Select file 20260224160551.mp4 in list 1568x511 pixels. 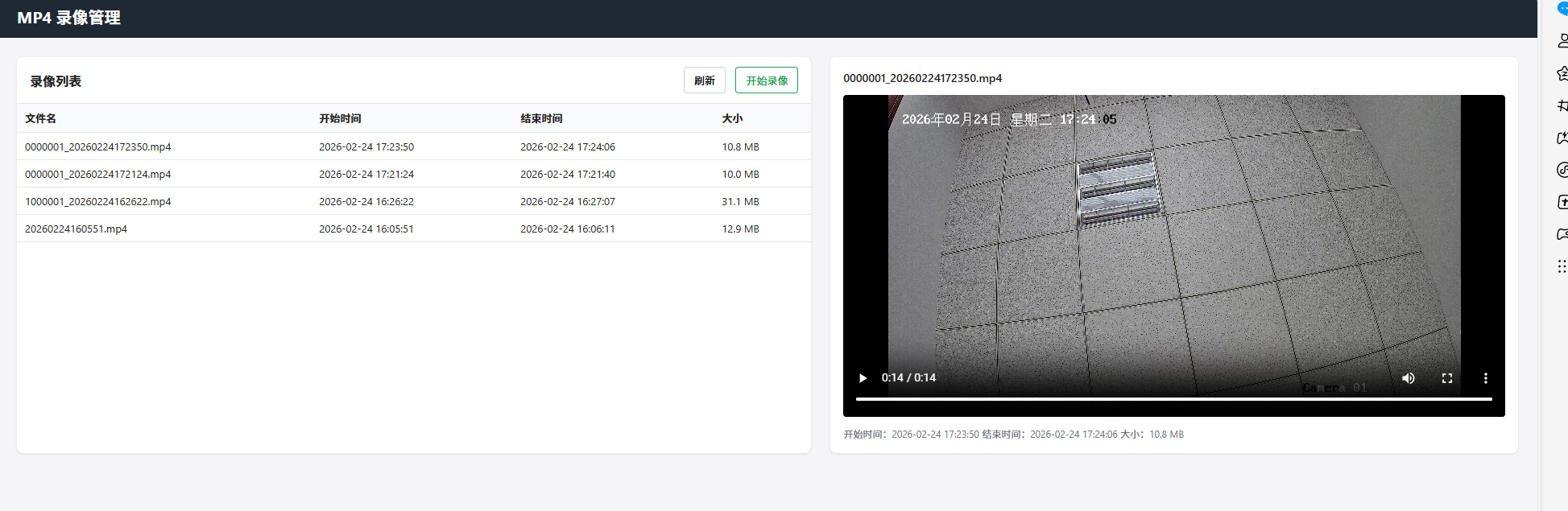(x=76, y=229)
